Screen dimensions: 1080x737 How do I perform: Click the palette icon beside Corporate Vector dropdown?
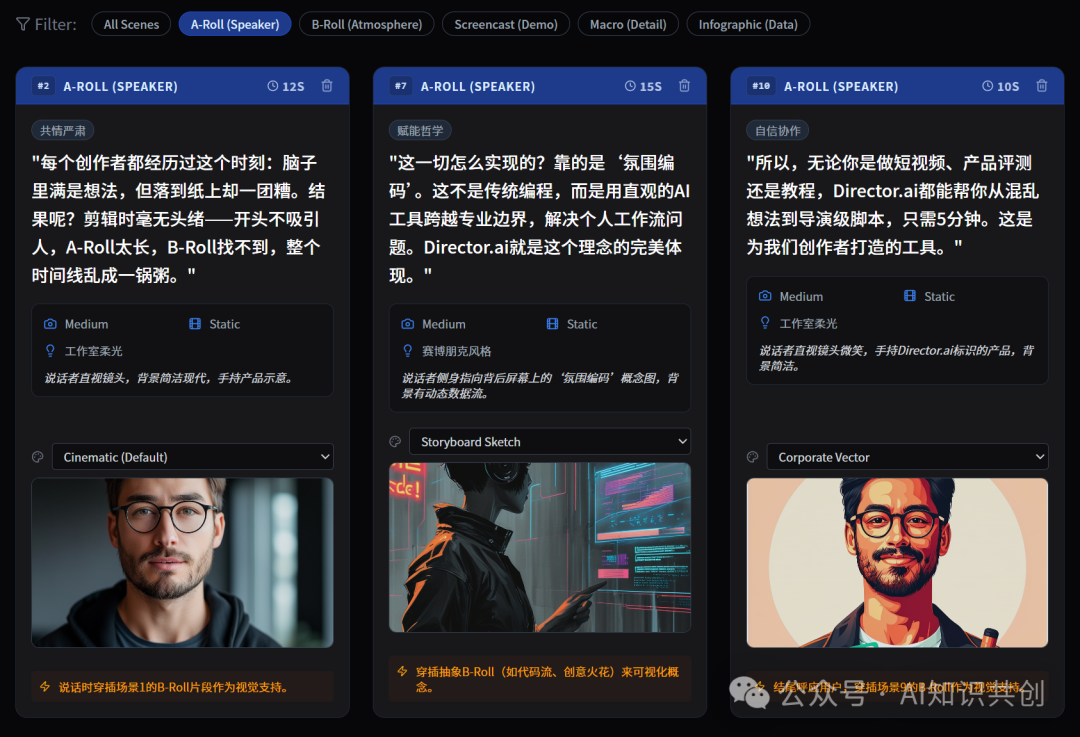(x=752, y=456)
